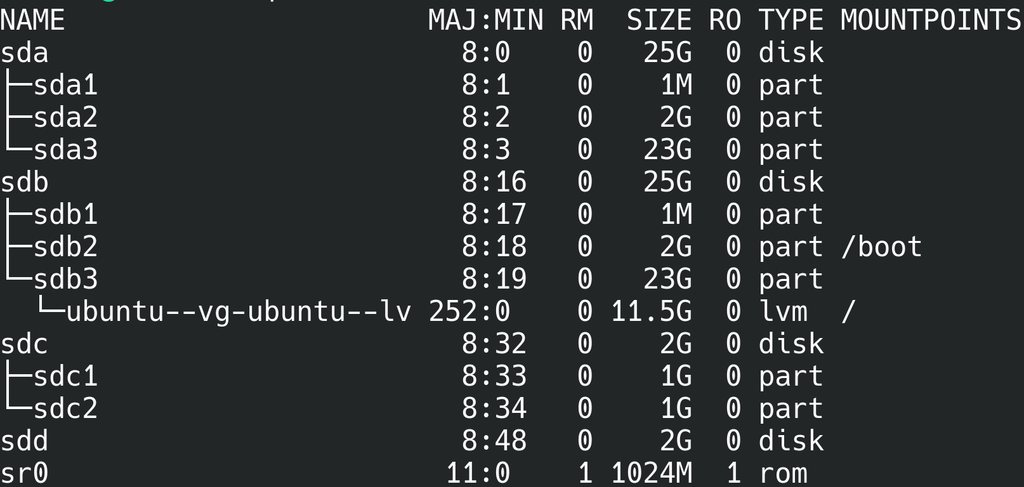Select the sda1 partition entry
The image size is (1024, 487).
click(65, 86)
